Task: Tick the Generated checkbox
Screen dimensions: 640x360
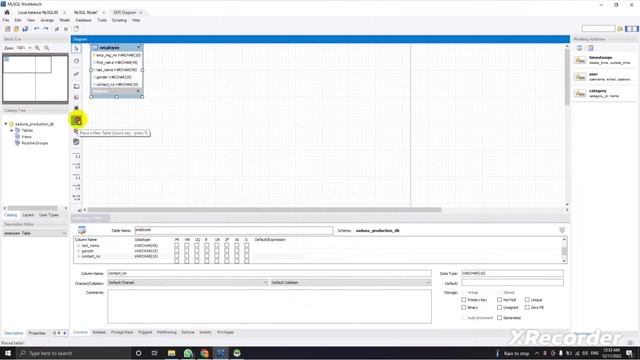Action: pyautogui.click(x=499, y=318)
